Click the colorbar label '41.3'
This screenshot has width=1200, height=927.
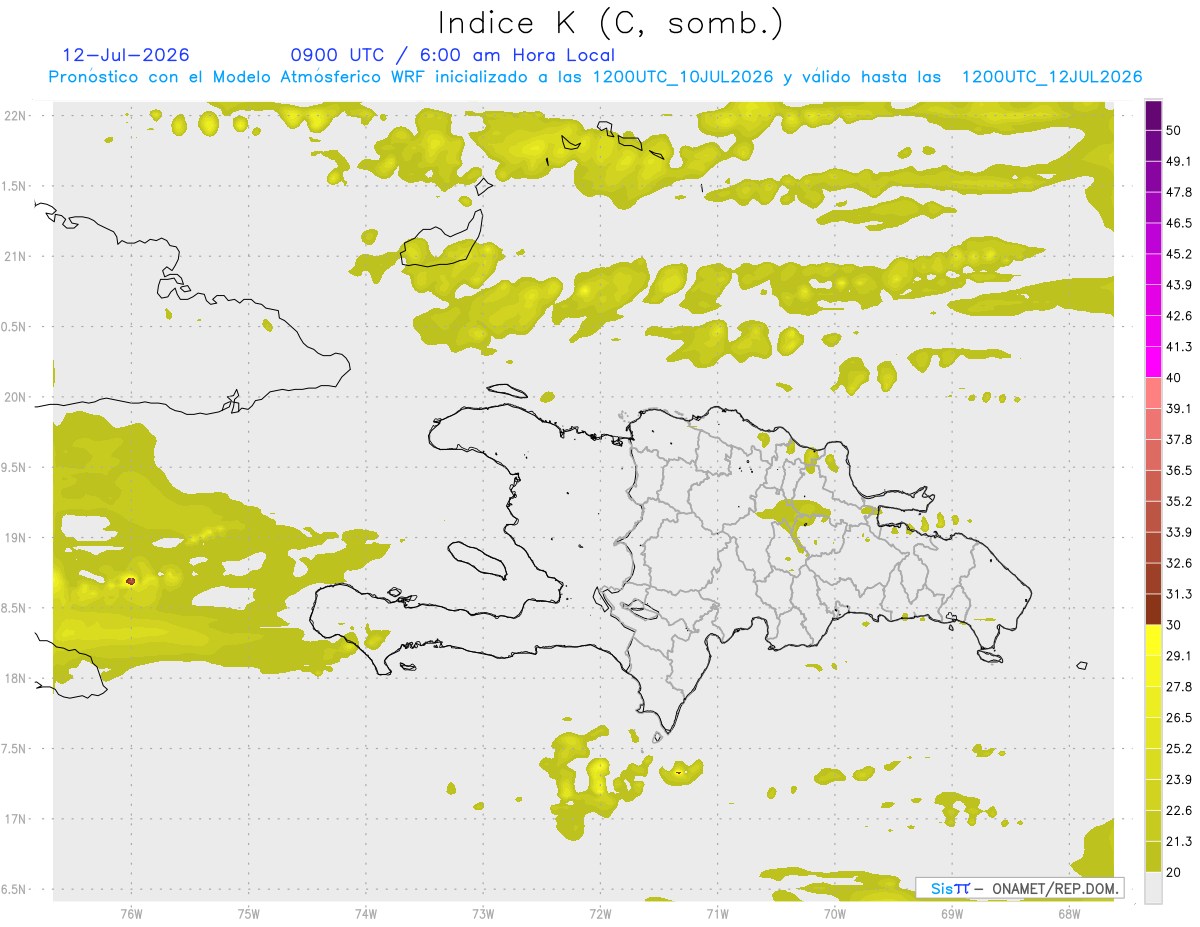click(x=1179, y=347)
